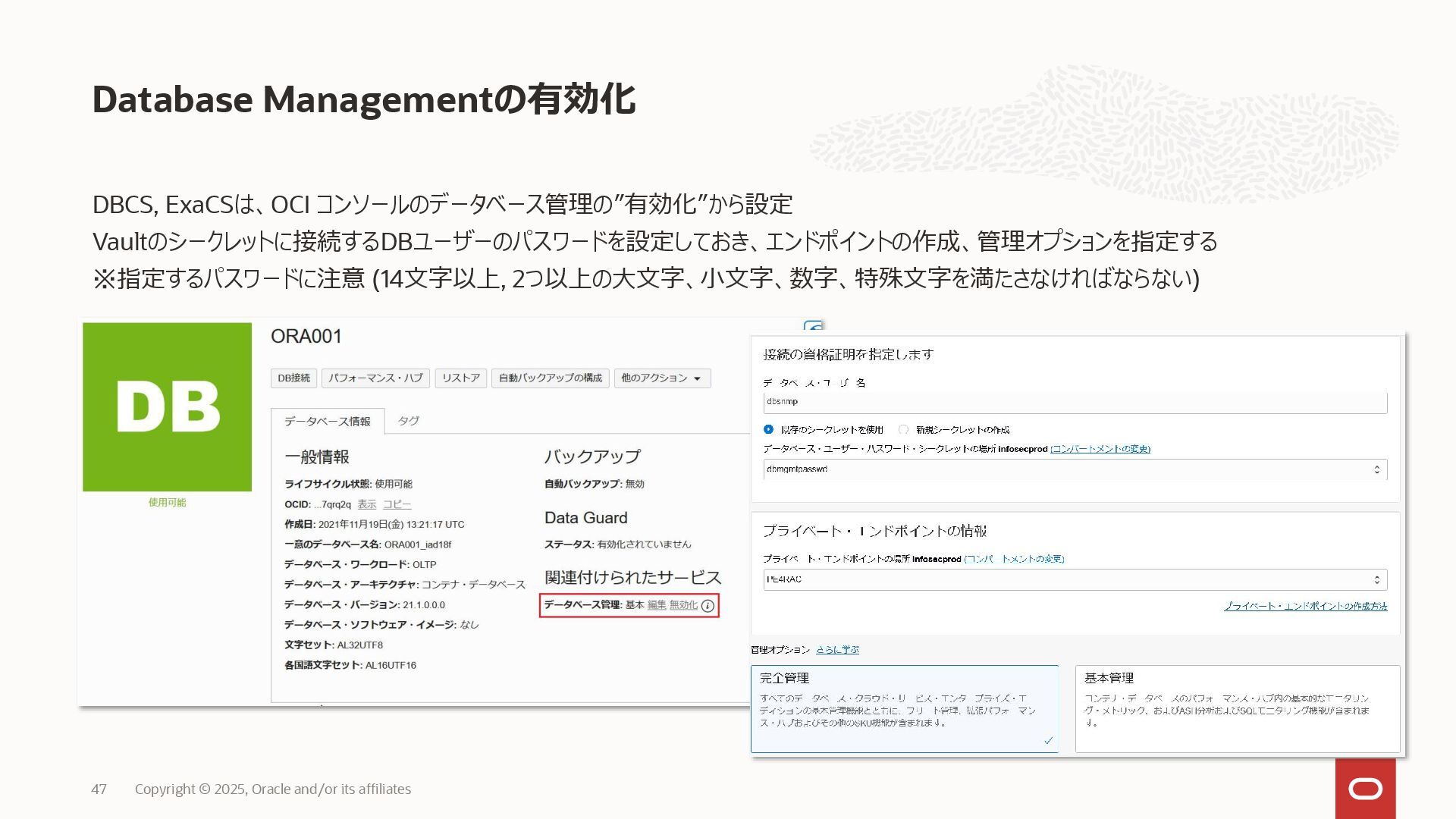Click the コピー link next to OCID
The height and width of the screenshot is (819, 1456).
tap(397, 504)
